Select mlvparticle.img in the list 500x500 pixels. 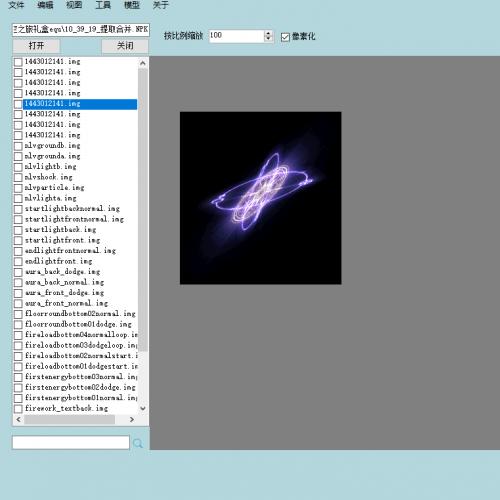55,188
